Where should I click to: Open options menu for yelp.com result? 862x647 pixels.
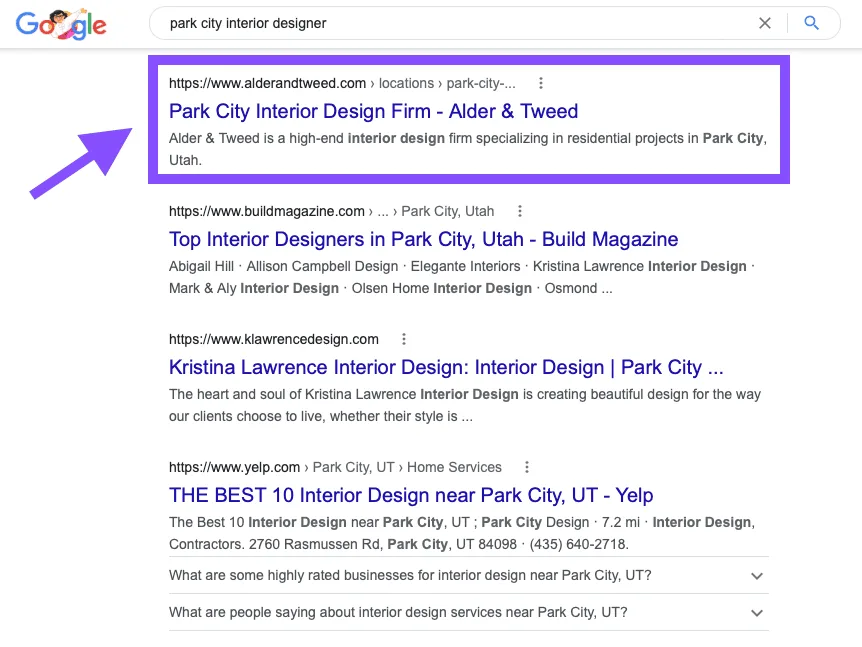click(527, 467)
